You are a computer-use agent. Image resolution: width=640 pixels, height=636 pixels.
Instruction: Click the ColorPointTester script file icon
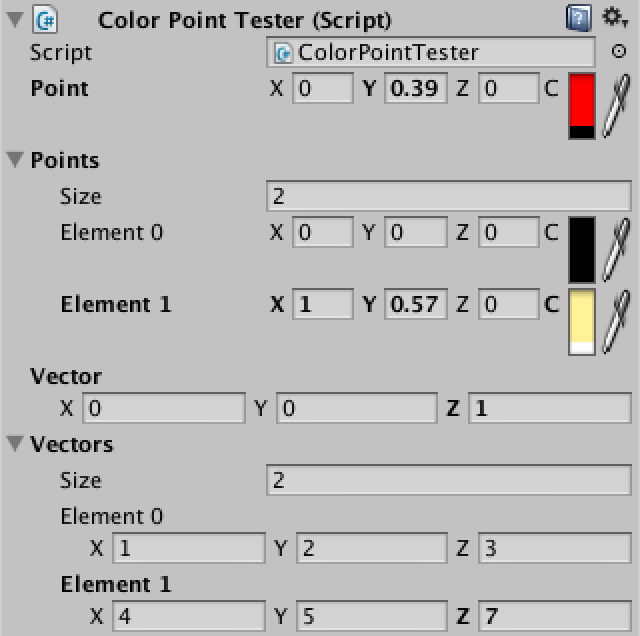coord(283,53)
